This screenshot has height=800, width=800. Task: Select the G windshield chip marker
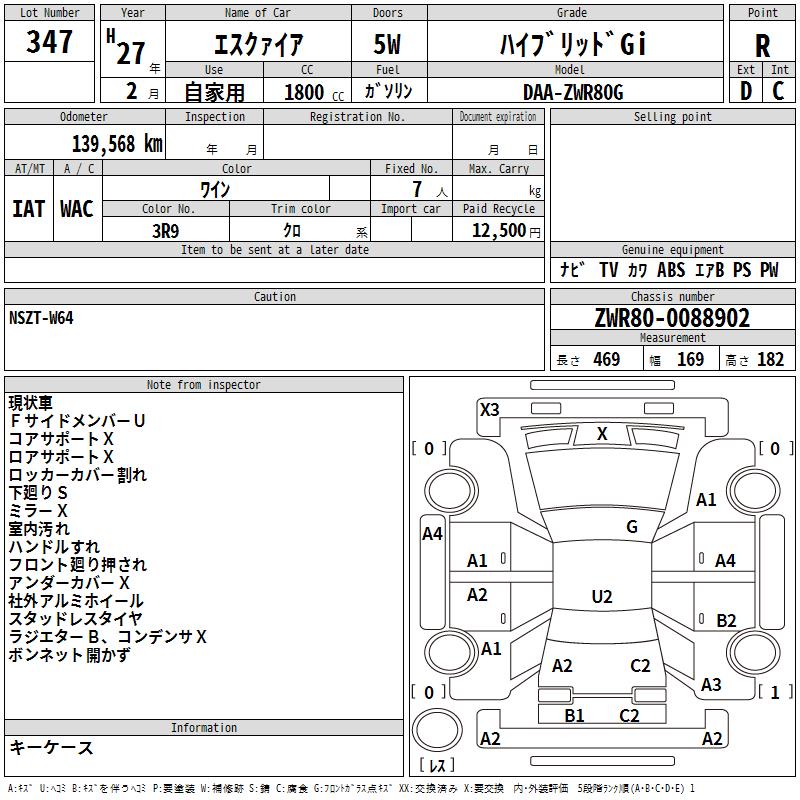pyautogui.click(x=632, y=527)
